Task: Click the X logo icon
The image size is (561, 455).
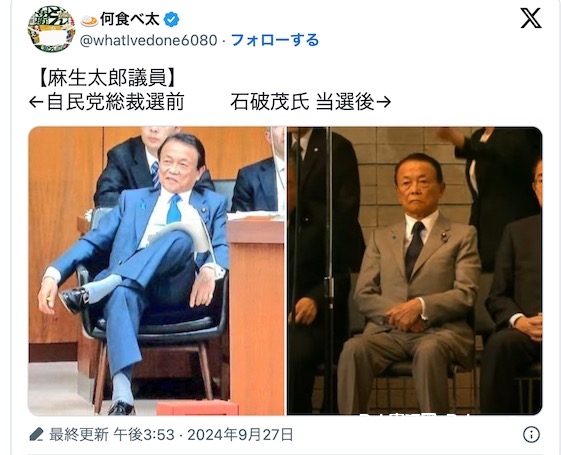Action: (x=531, y=18)
